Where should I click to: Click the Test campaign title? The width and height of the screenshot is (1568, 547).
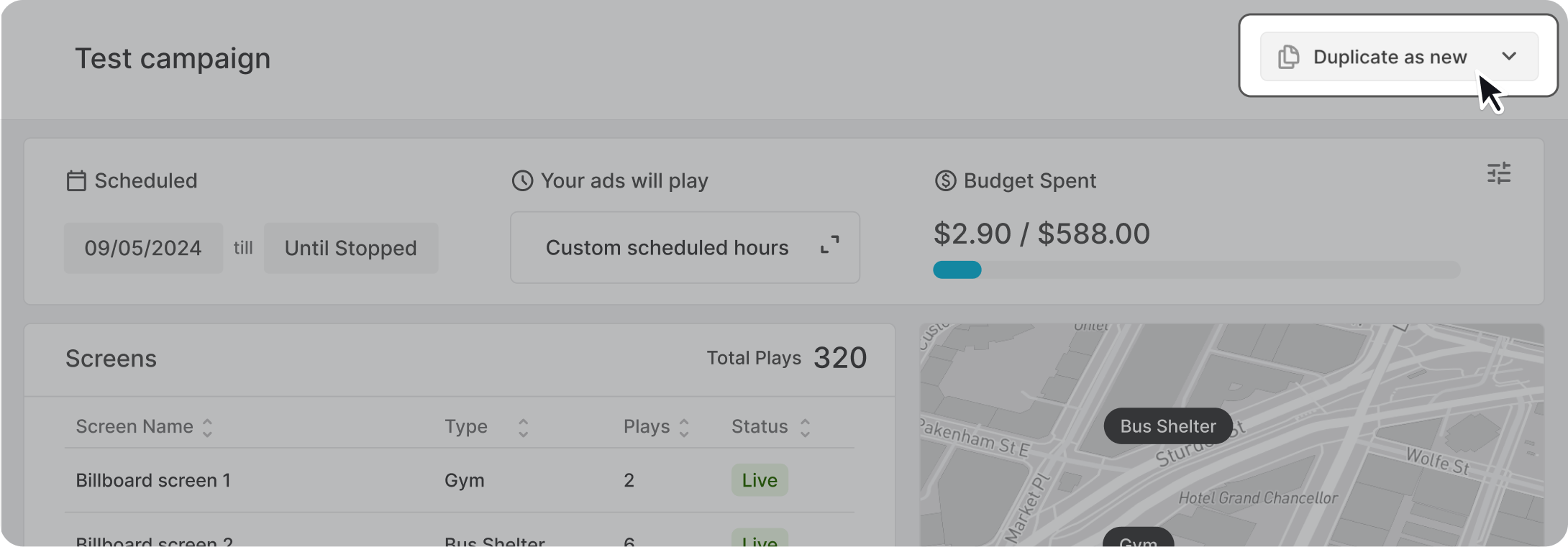(x=173, y=58)
